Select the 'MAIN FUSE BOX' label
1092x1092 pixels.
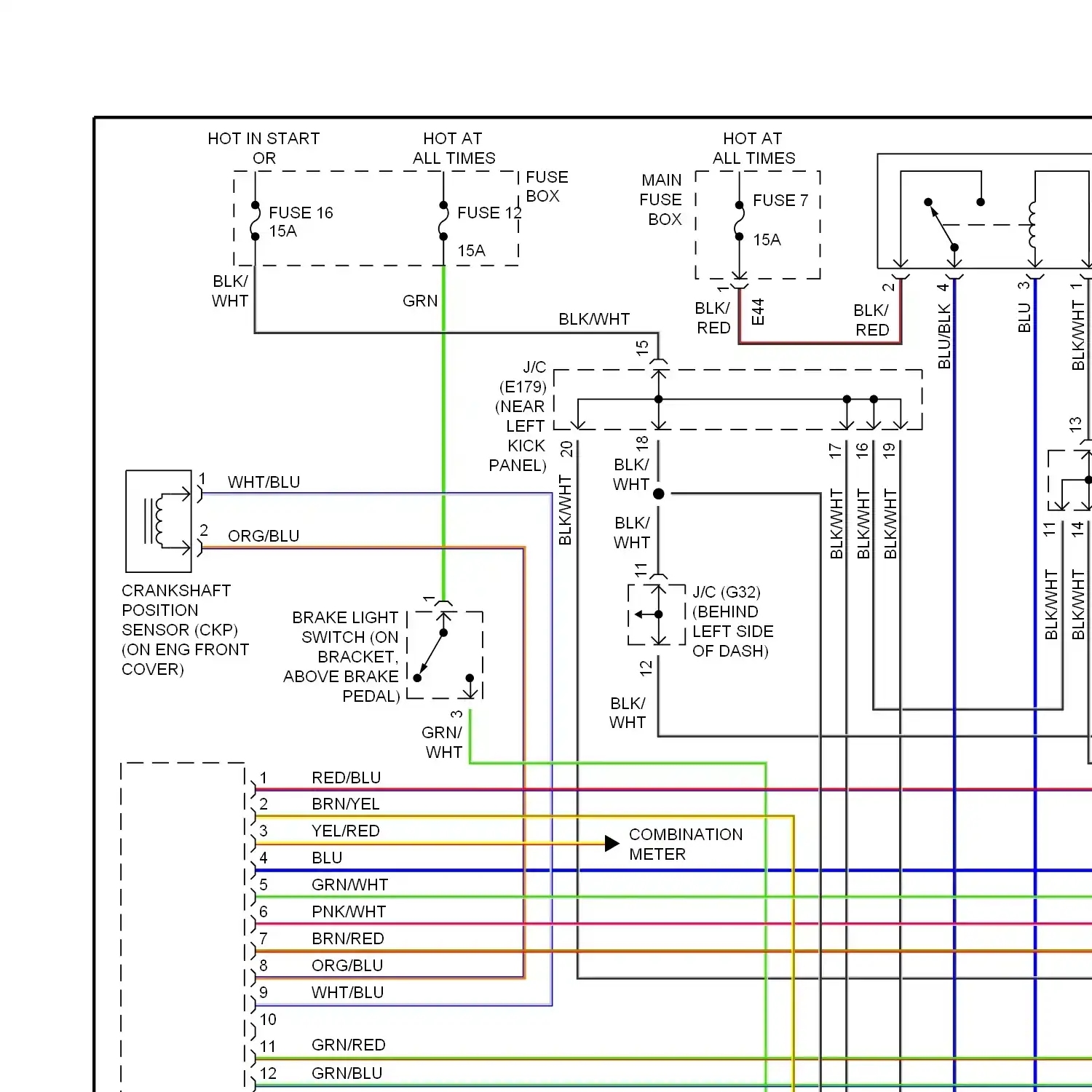tap(661, 199)
